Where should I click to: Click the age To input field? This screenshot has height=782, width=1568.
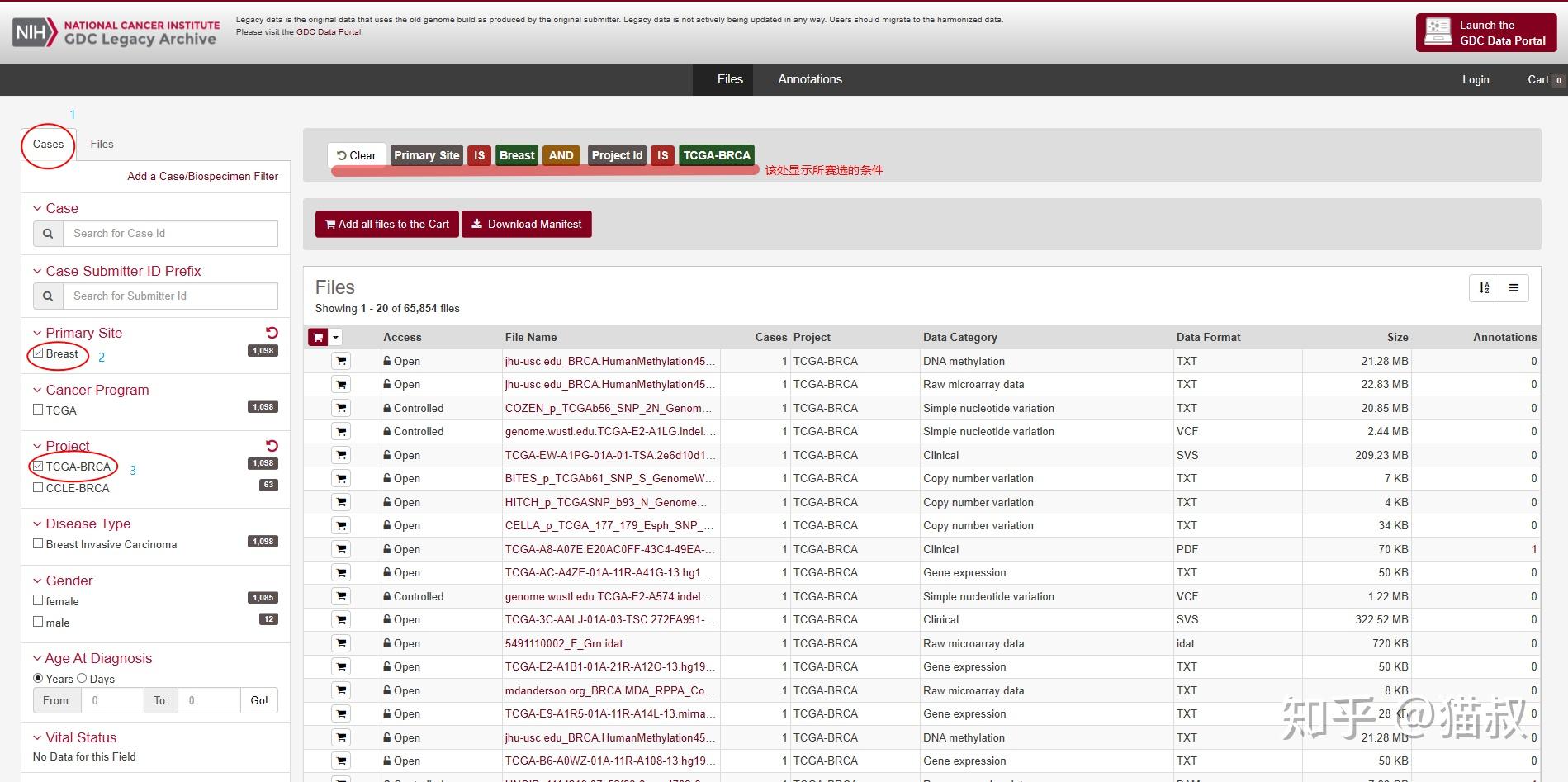[209, 700]
